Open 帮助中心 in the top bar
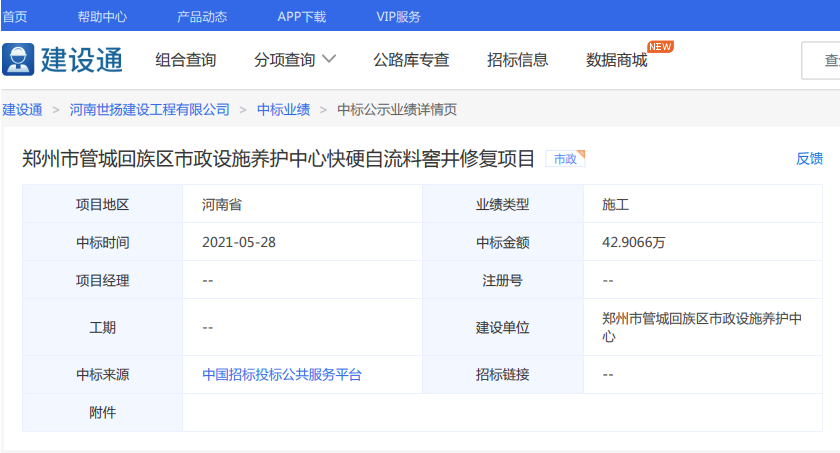Screen dimensions: 840x453 tap(102, 16)
